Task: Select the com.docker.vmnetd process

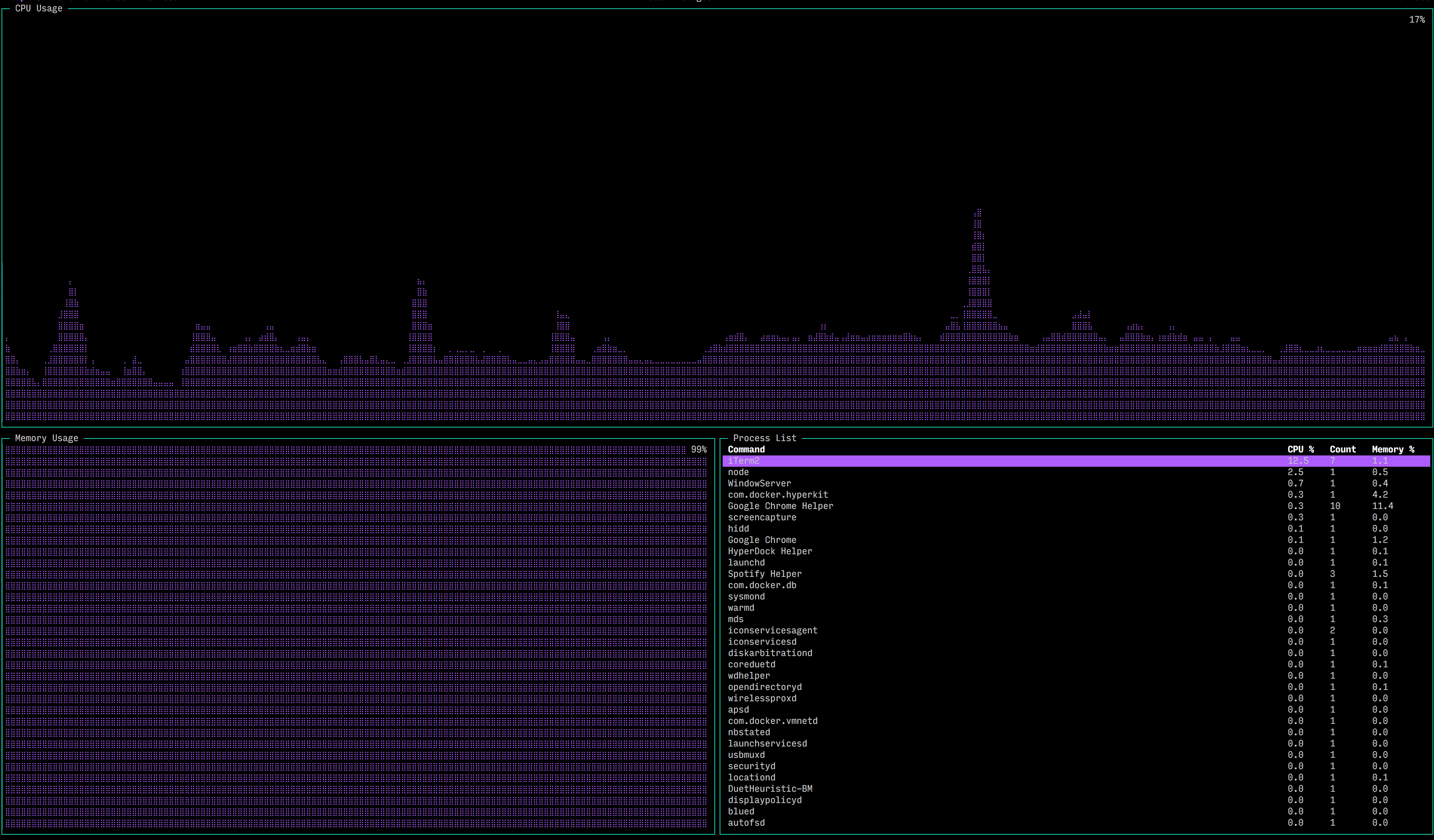Action: [x=1076, y=721]
